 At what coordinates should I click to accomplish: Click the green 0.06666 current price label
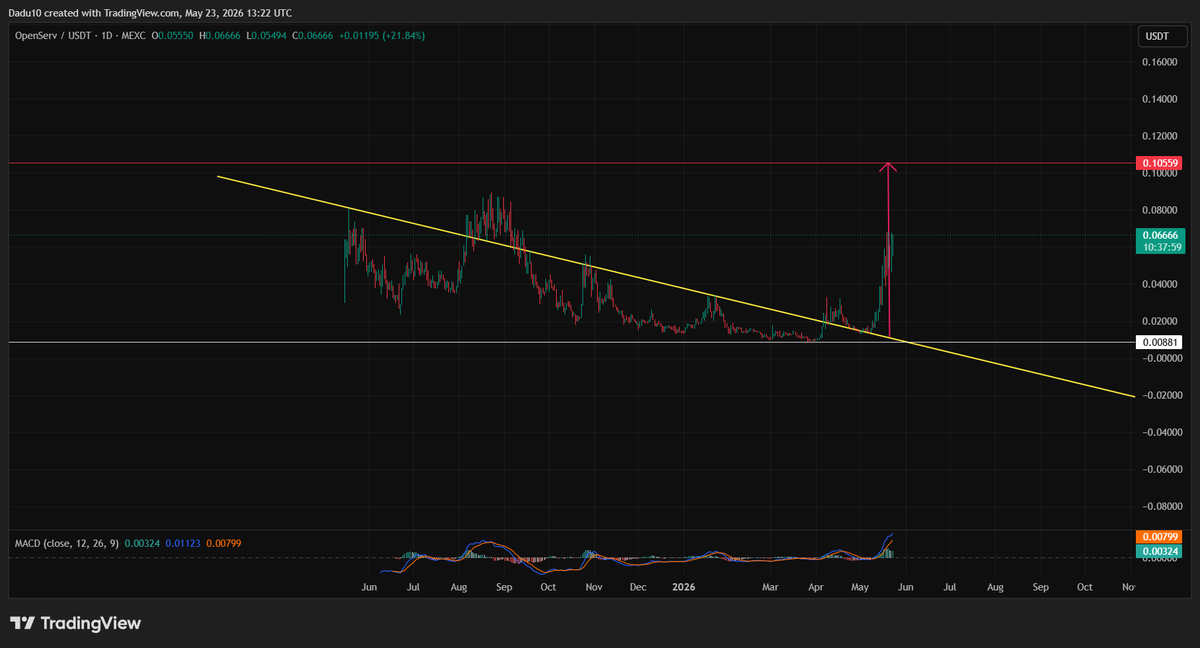pyautogui.click(x=1160, y=234)
